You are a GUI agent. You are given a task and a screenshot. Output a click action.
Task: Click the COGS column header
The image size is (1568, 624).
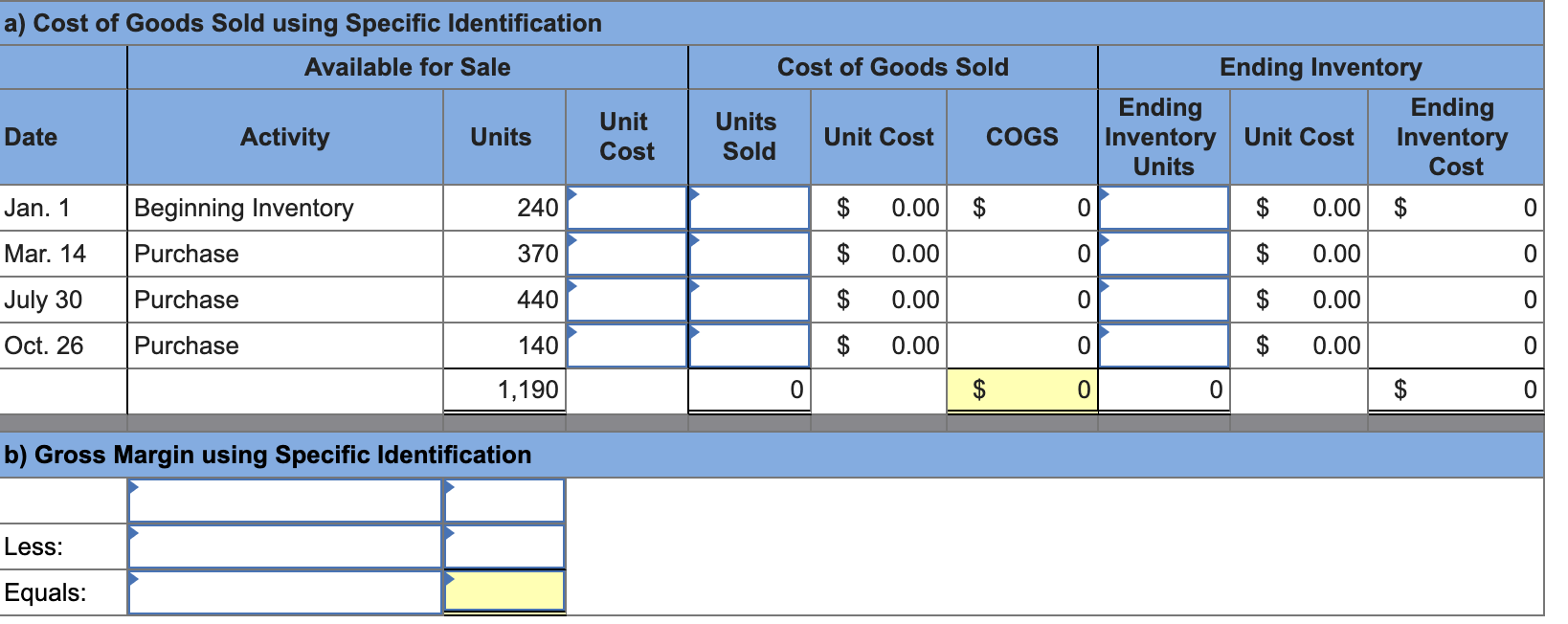click(1022, 137)
